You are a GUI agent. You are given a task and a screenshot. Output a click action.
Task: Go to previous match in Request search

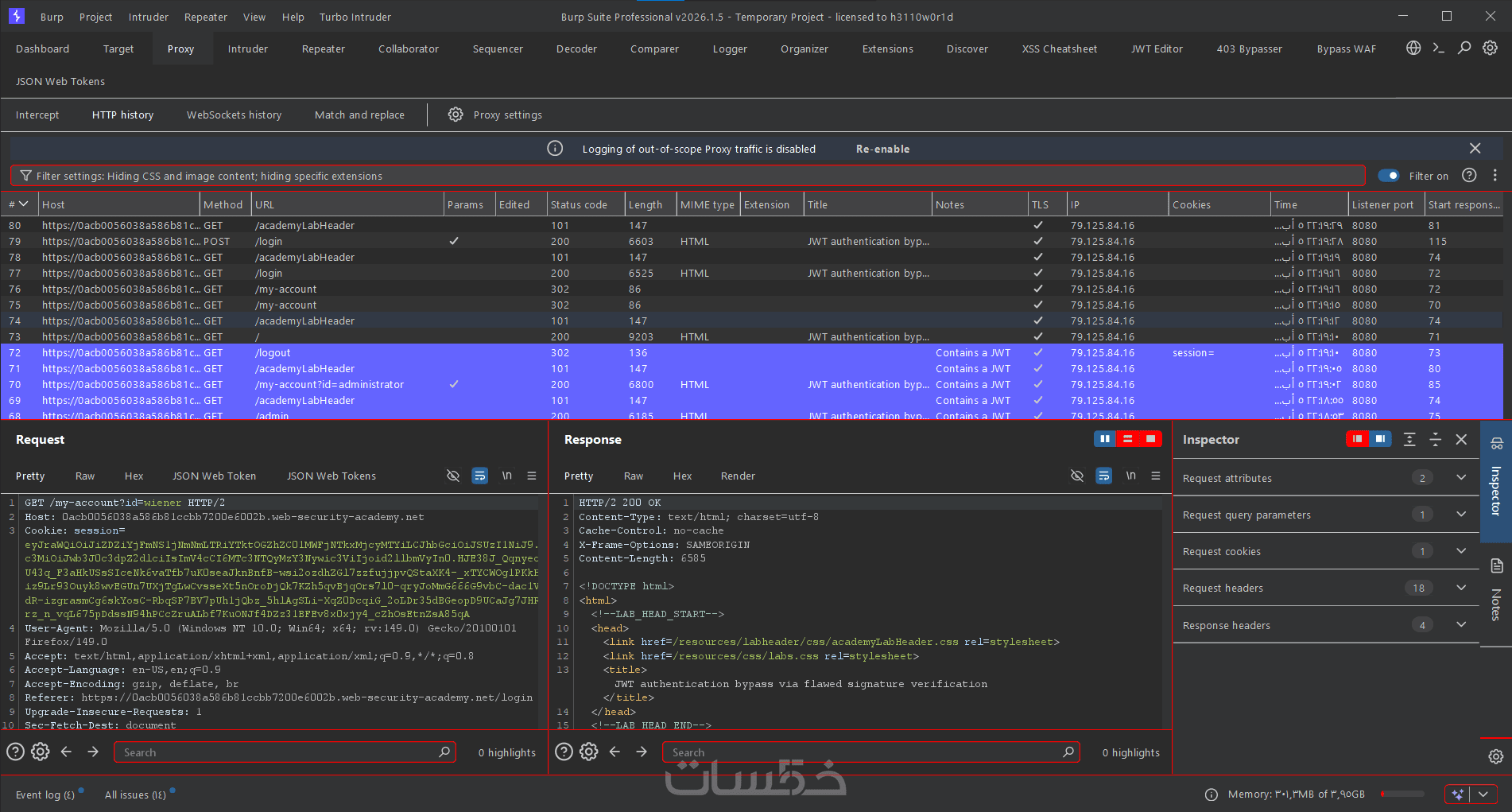tap(67, 752)
